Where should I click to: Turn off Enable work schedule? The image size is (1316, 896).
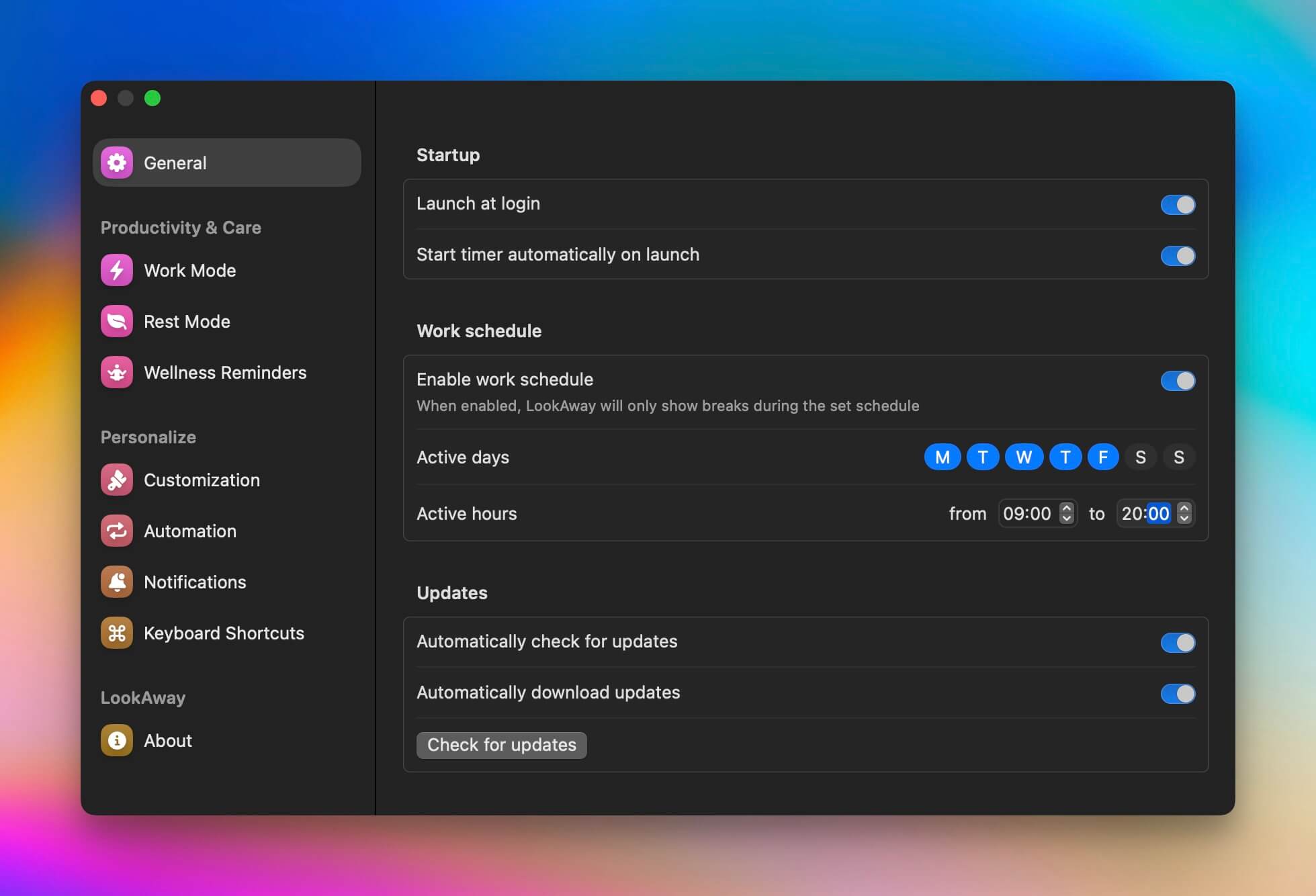pyautogui.click(x=1178, y=380)
